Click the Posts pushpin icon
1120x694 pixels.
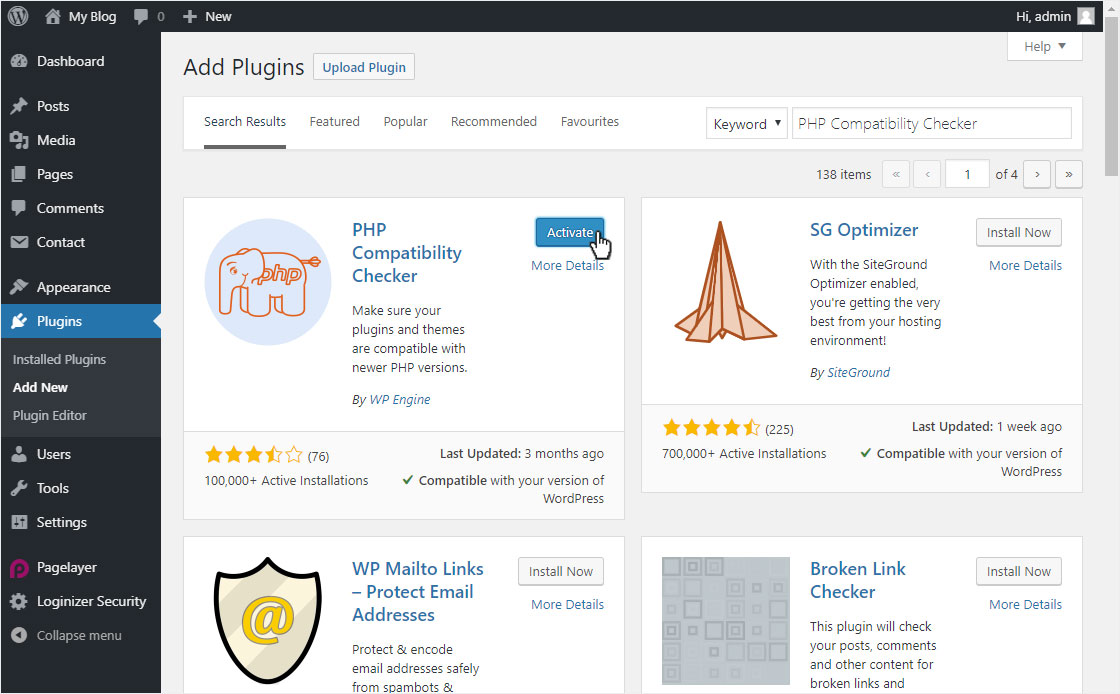coord(19,106)
